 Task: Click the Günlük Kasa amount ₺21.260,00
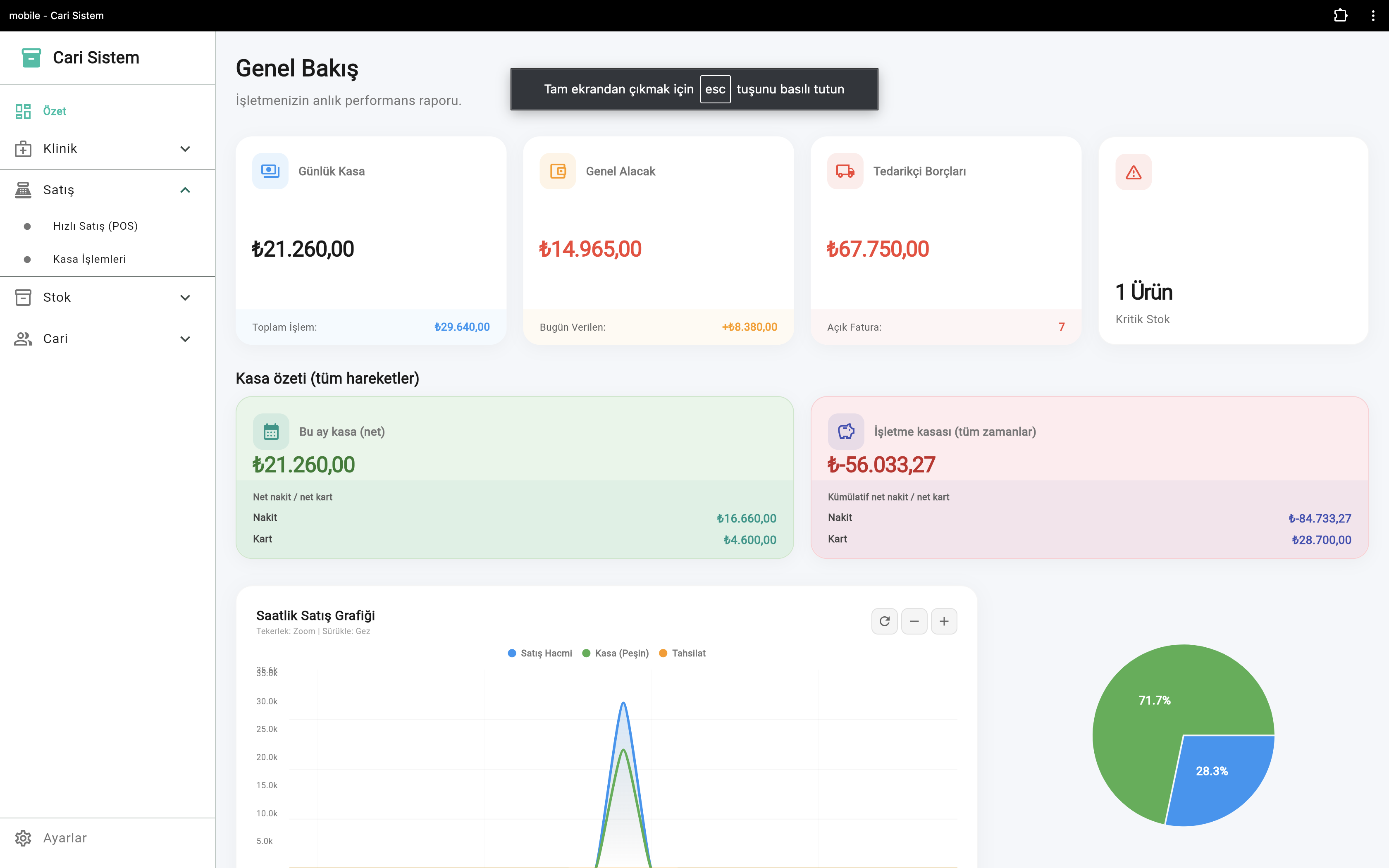pyautogui.click(x=303, y=249)
